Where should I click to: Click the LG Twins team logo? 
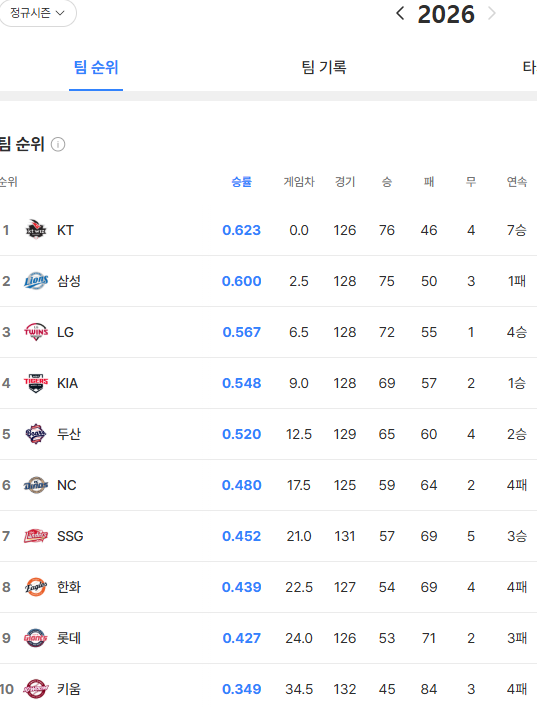[36, 332]
